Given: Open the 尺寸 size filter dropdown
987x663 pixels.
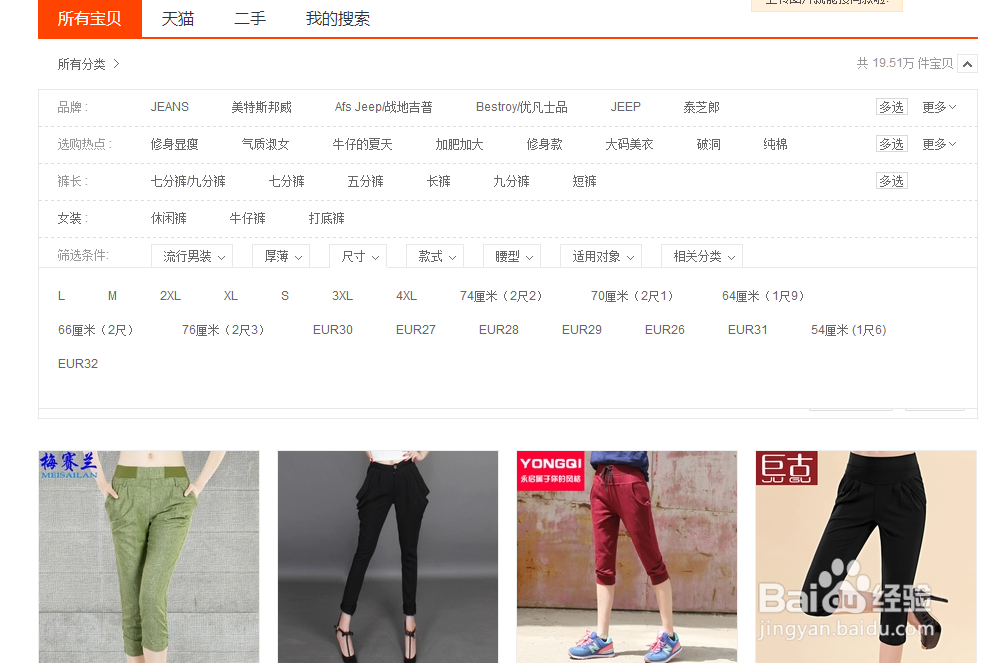Looking at the screenshot, I should [357, 256].
